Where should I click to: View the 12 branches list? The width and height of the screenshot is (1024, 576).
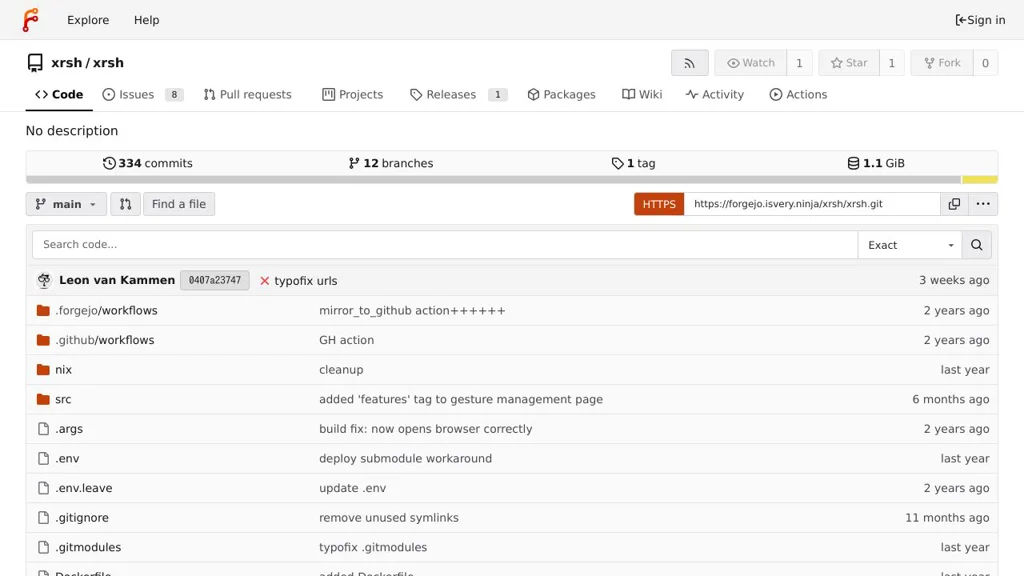click(391, 163)
